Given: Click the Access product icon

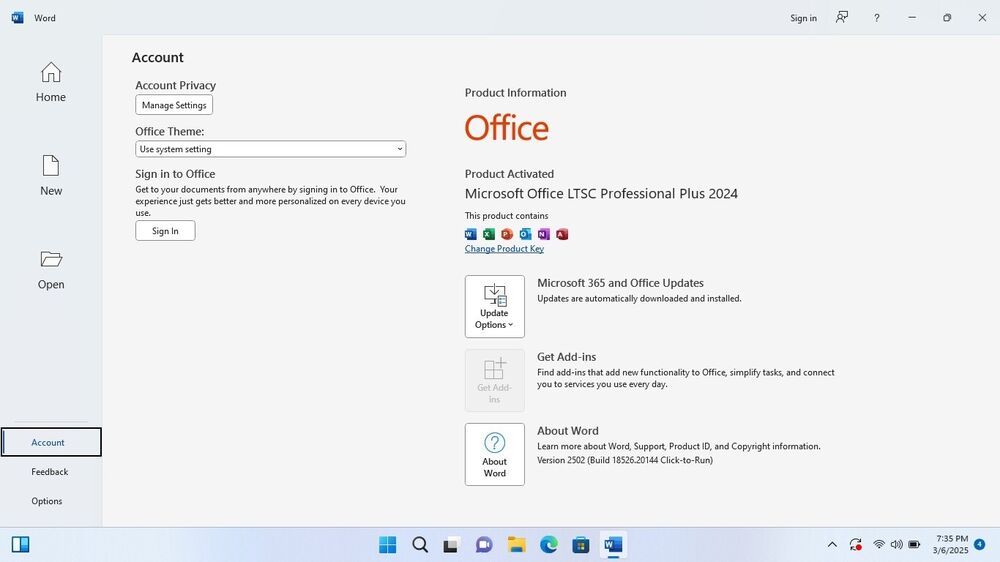Looking at the screenshot, I should pos(562,234).
